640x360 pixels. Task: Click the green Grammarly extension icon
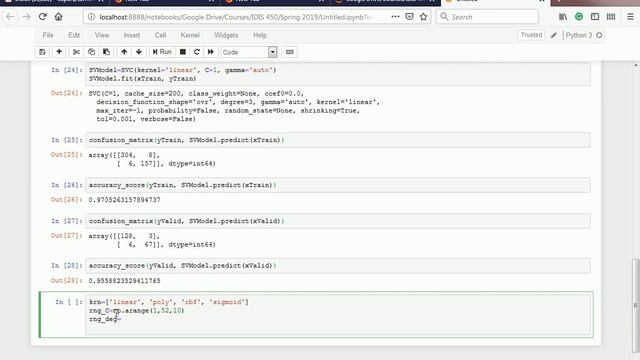click(x=579, y=17)
